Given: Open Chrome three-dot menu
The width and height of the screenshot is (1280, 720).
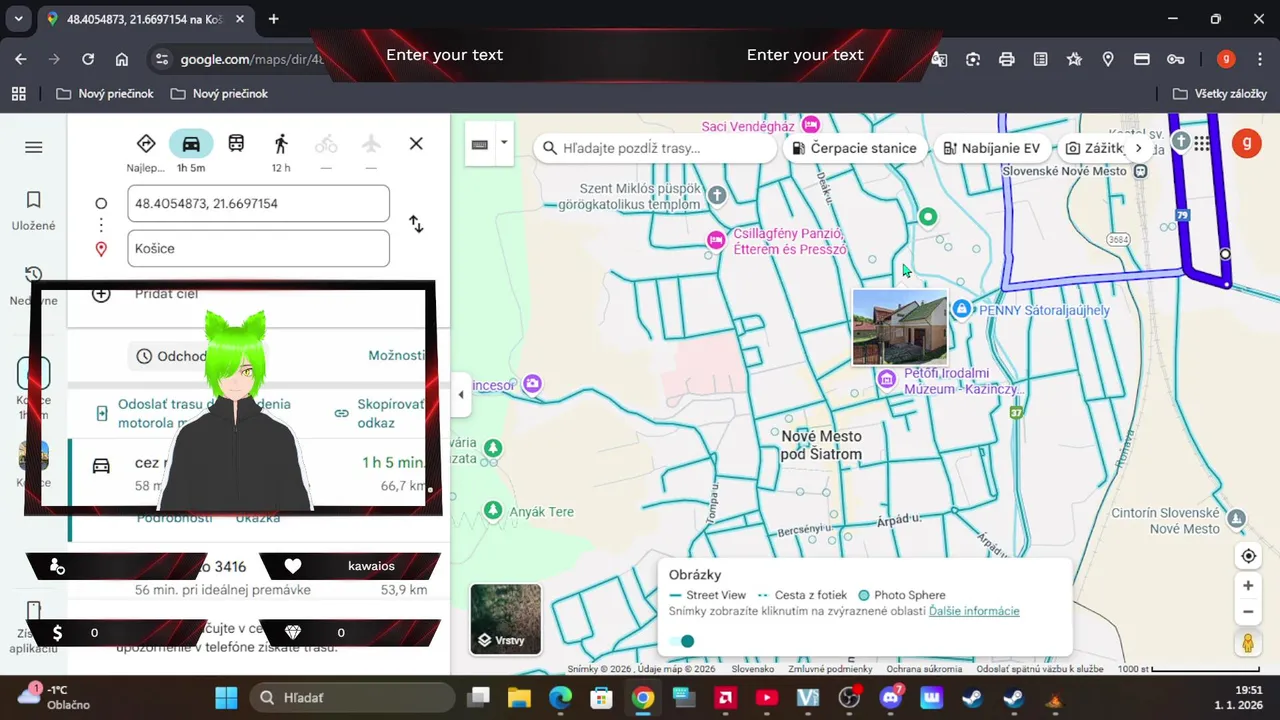Looking at the screenshot, I should click(1259, 59).
